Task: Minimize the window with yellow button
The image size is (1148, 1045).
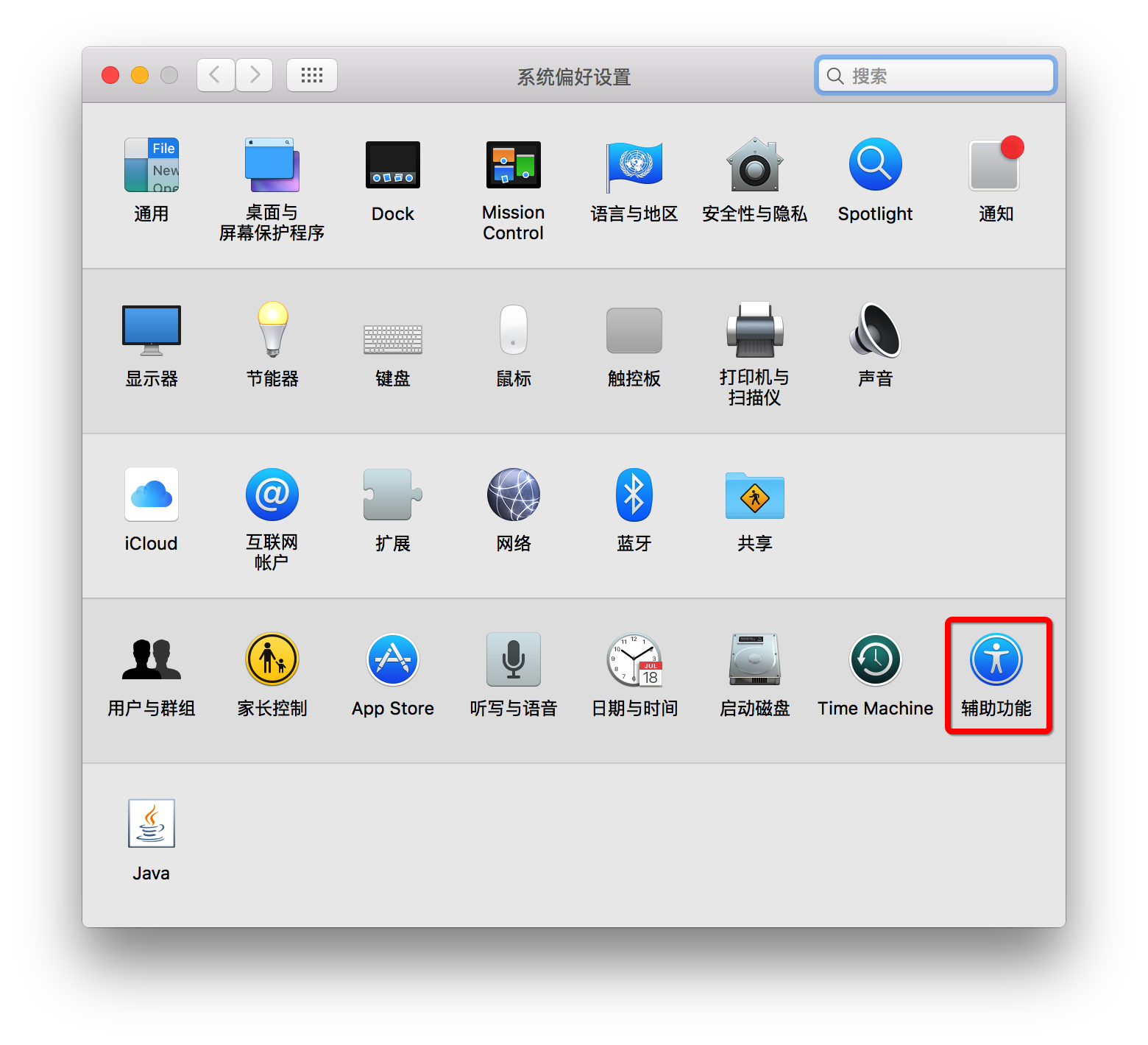Action: [140, 75]
